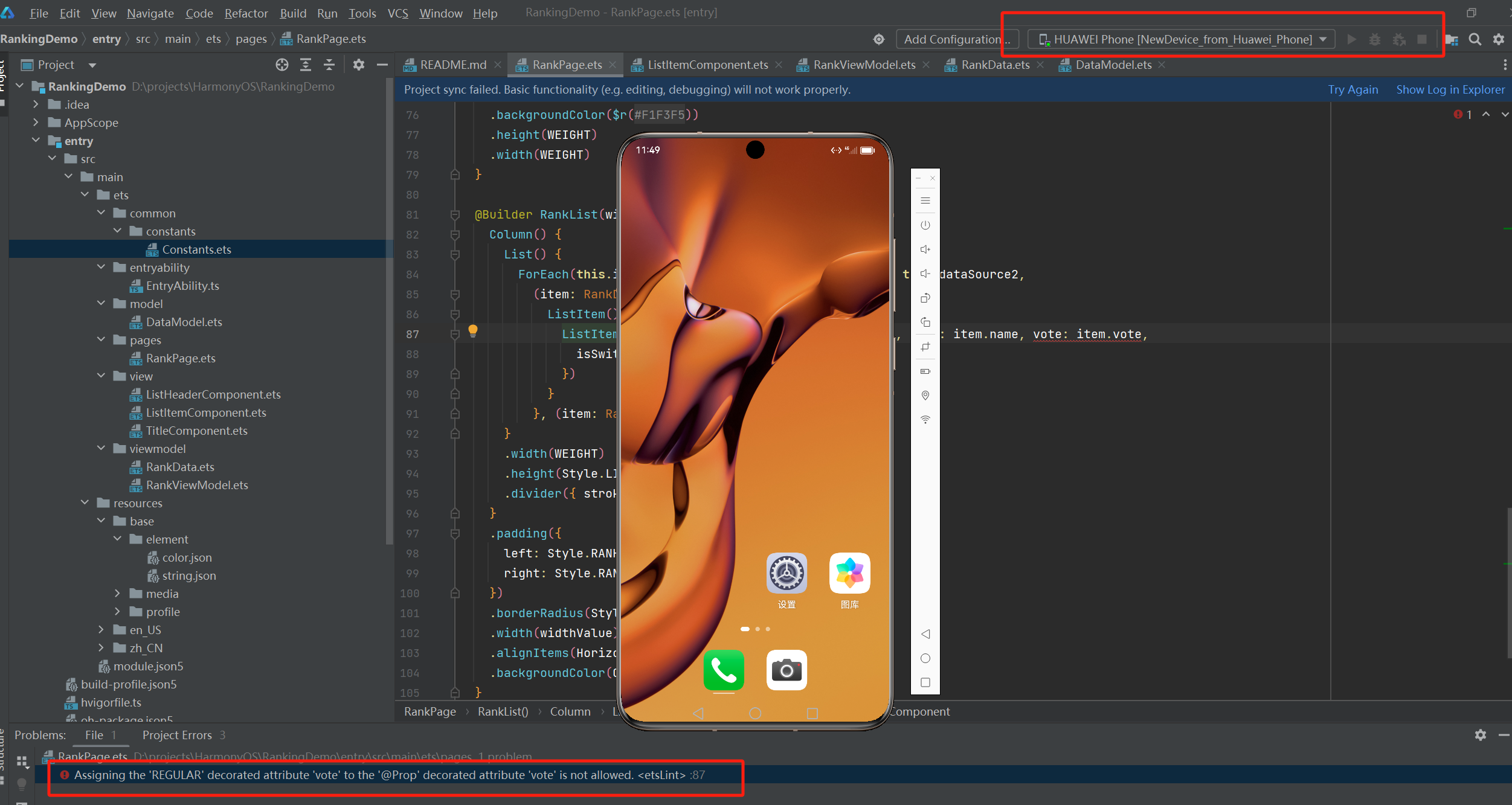This screenshot has width=1512, height=805.
Task: Tap the Recents square in emulator sidebar
Action: (x=925, y=682)
